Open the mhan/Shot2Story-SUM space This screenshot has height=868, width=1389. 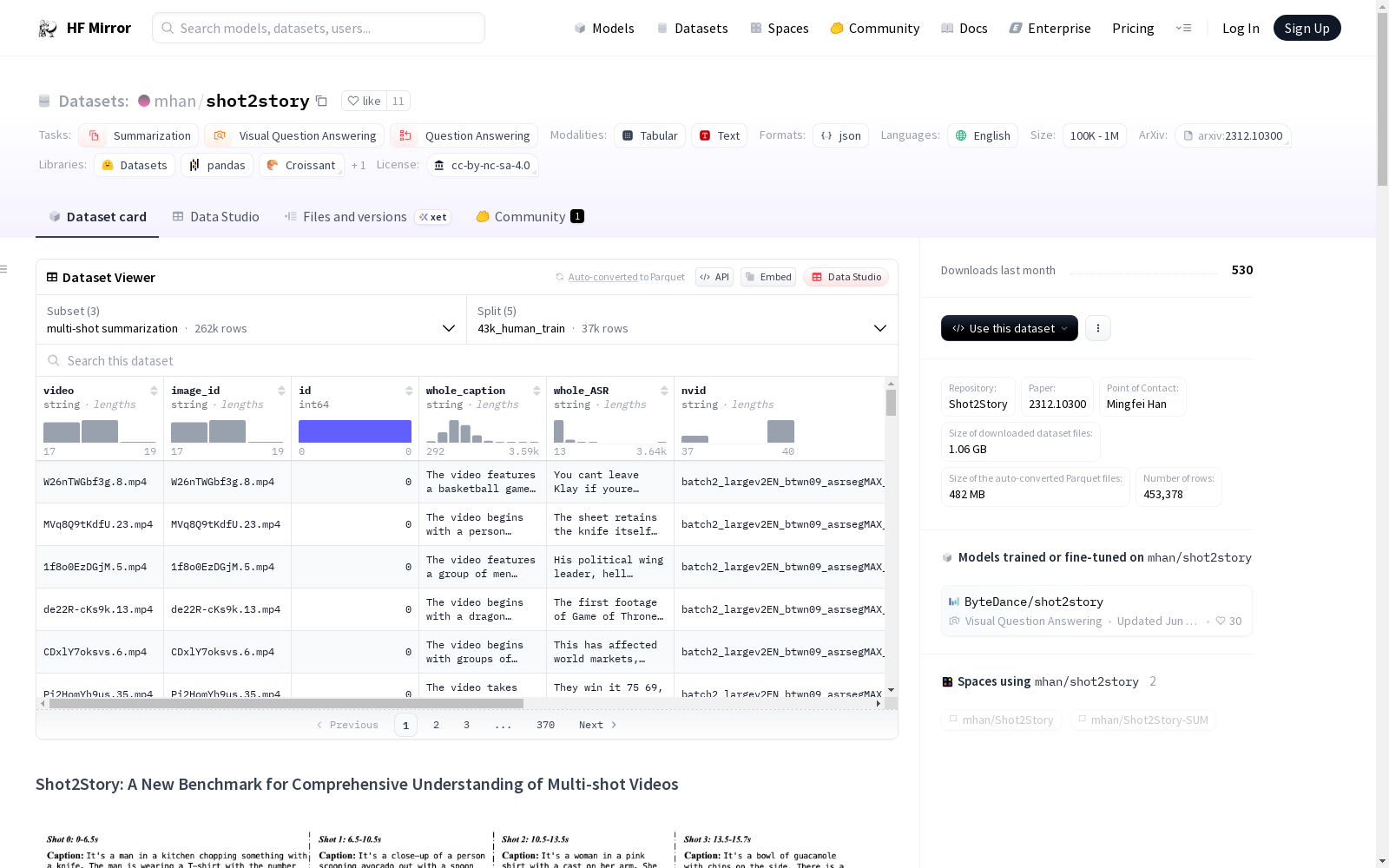click(1142, 720)
